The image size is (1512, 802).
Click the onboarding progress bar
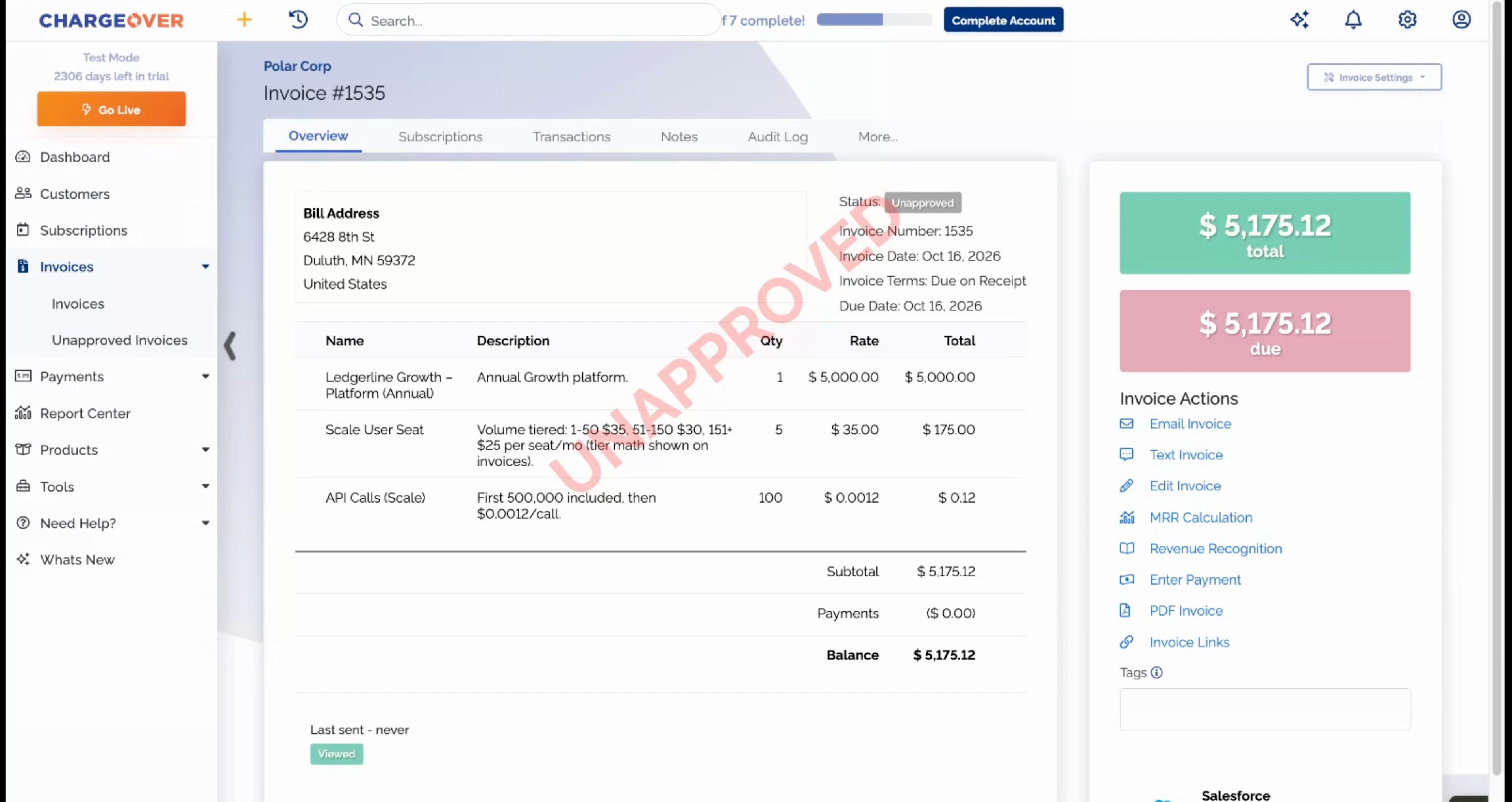[x=874, y=20]
